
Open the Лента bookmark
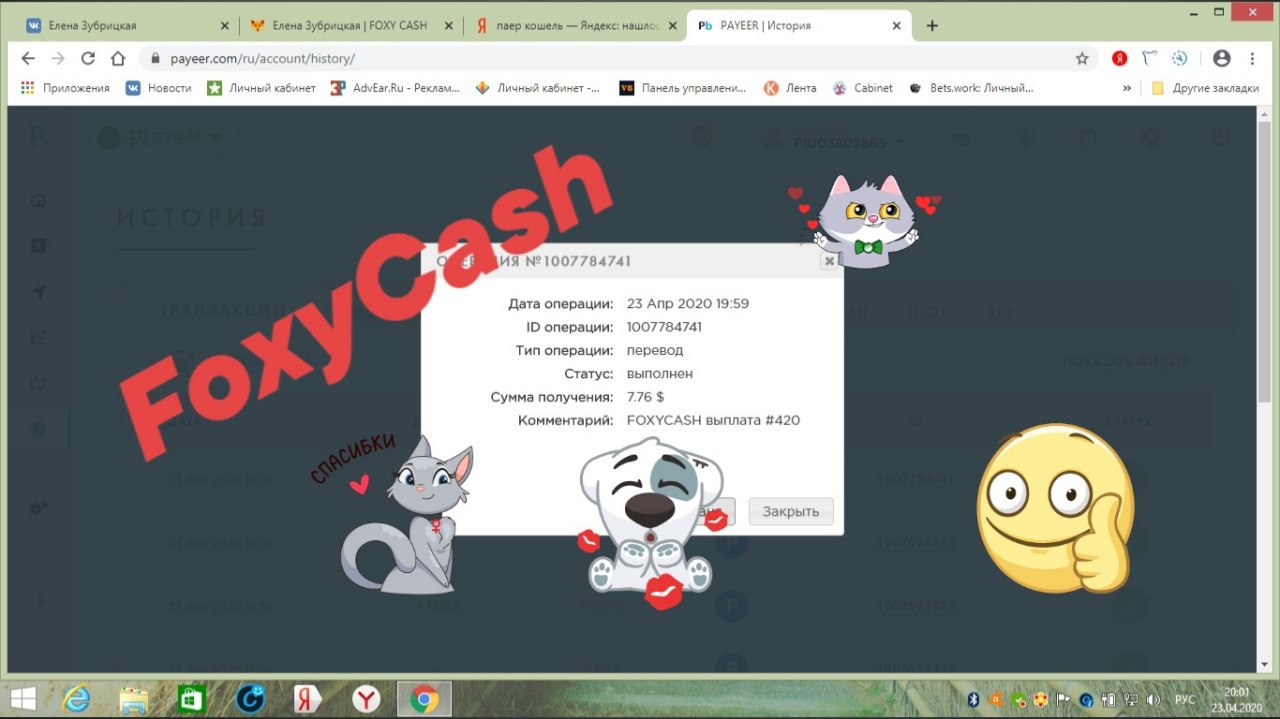coord(790,88)
